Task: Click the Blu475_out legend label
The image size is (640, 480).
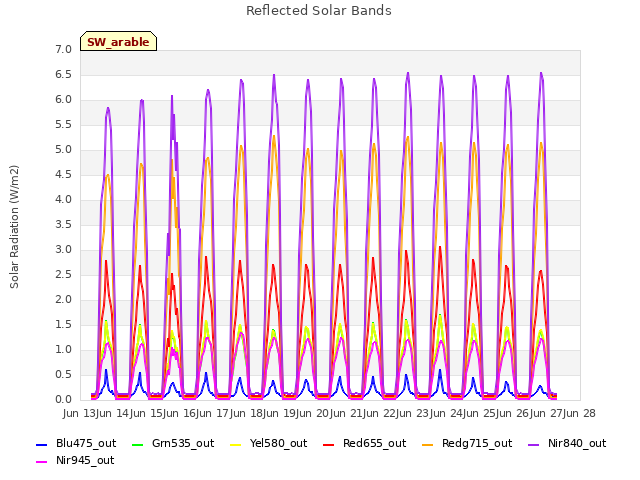Action: coord(86,443)
